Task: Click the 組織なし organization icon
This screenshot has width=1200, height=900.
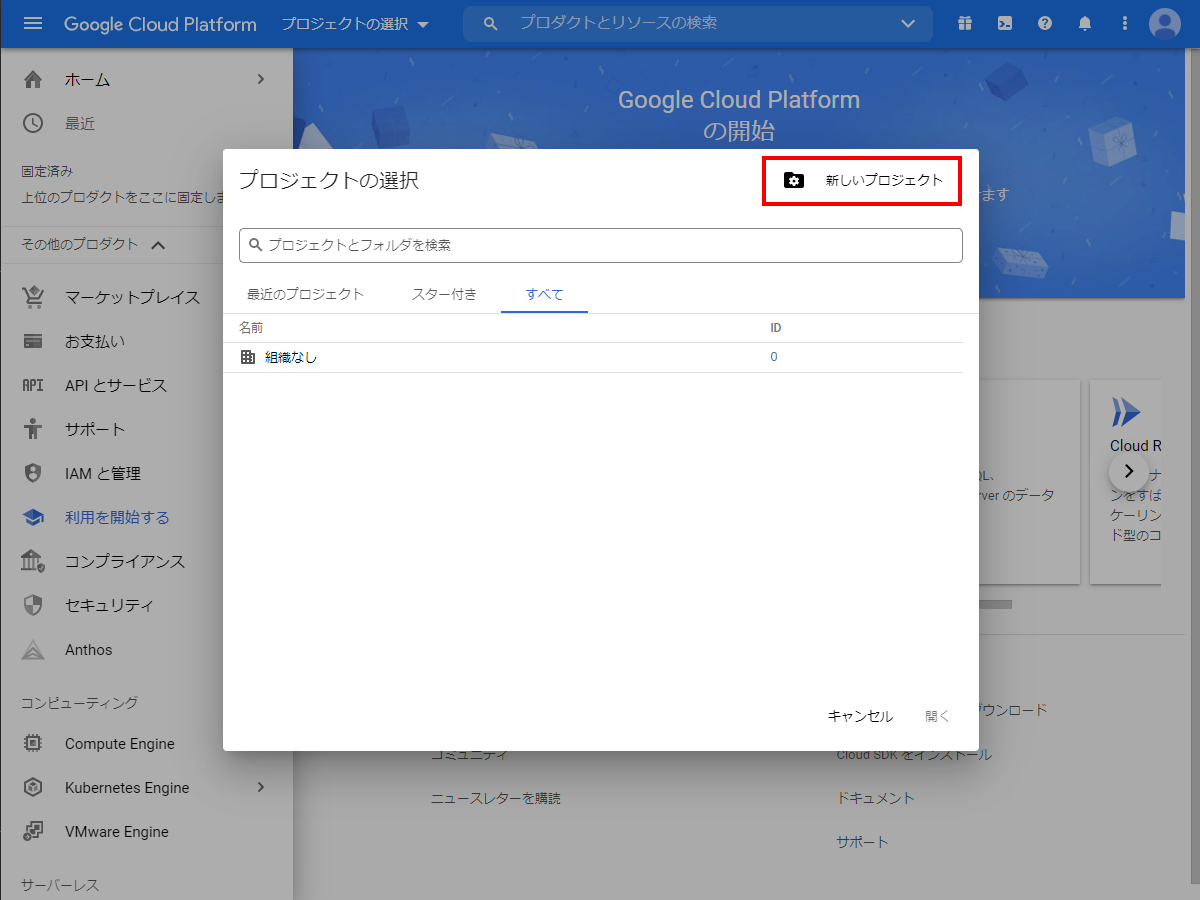Action: (x=248, y=357)
